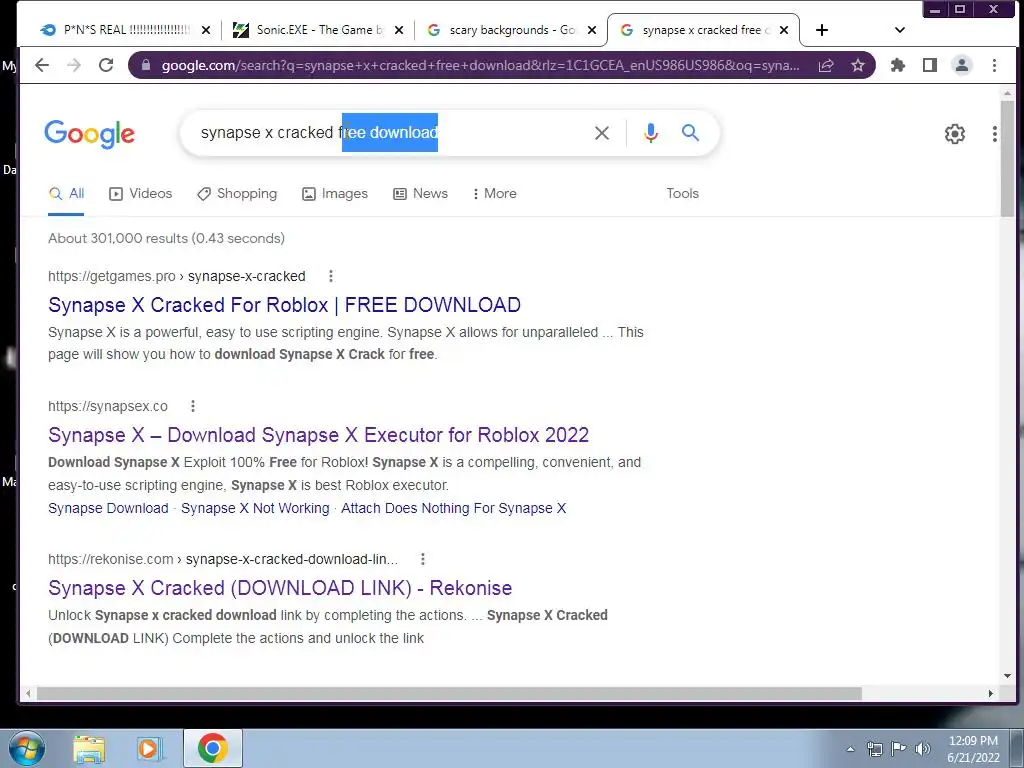Click the About 301,000 results text
This screenshot has height=768, width=1024.
(167, 238)
